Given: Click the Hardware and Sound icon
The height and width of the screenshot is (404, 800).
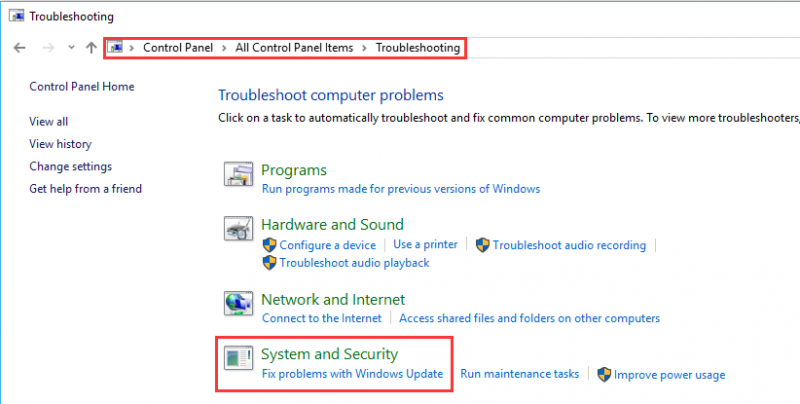Looking at the screenshot, I should (x=238, y=229).
